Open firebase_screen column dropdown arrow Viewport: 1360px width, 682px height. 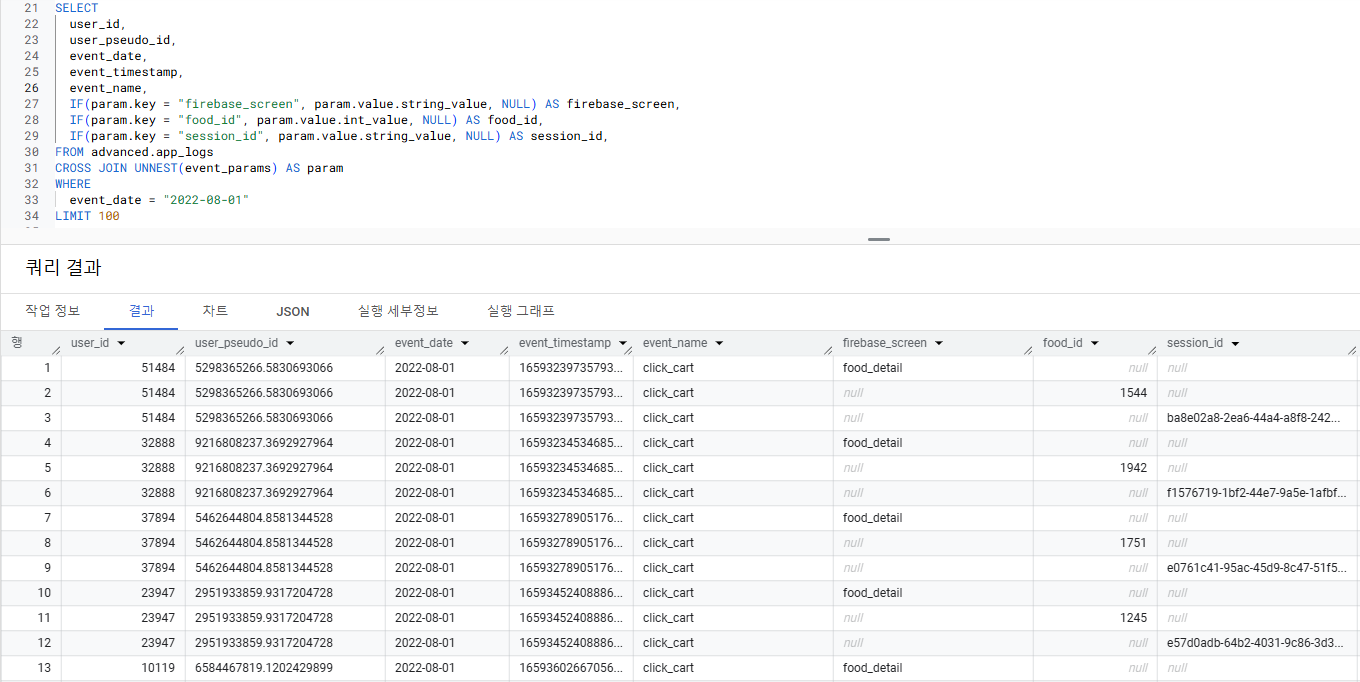pos(938,343)
